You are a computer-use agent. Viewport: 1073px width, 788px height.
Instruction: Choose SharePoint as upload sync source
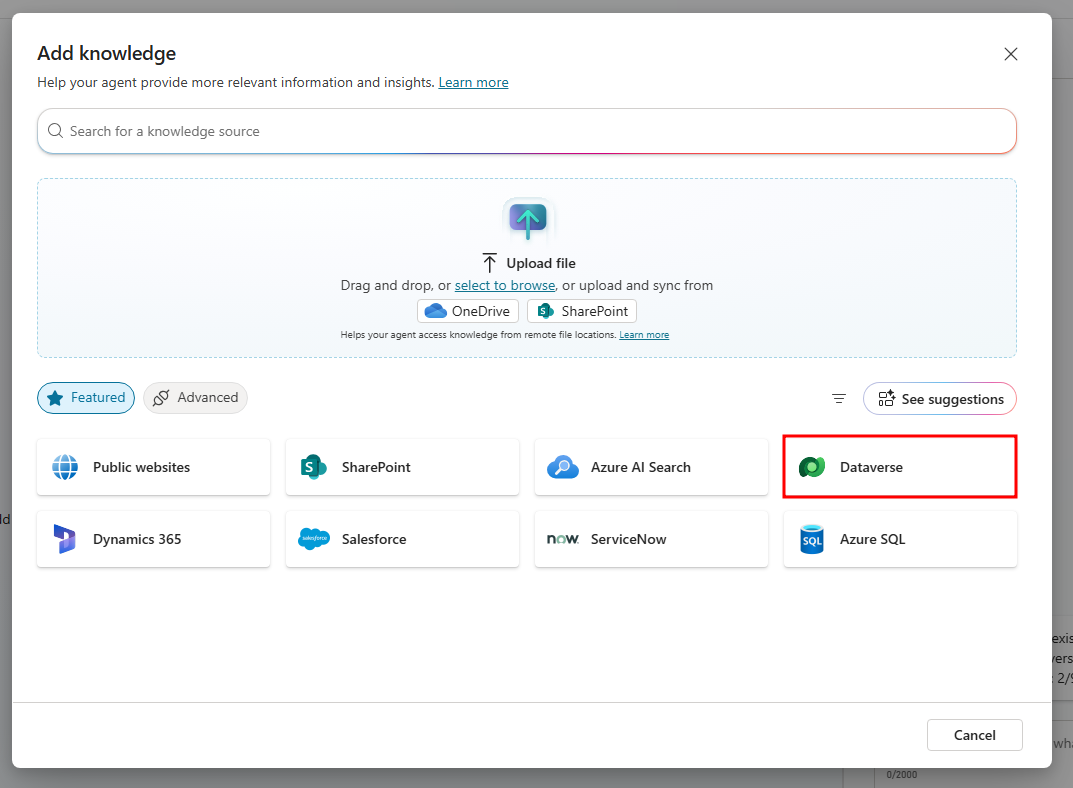pos(582,311)
